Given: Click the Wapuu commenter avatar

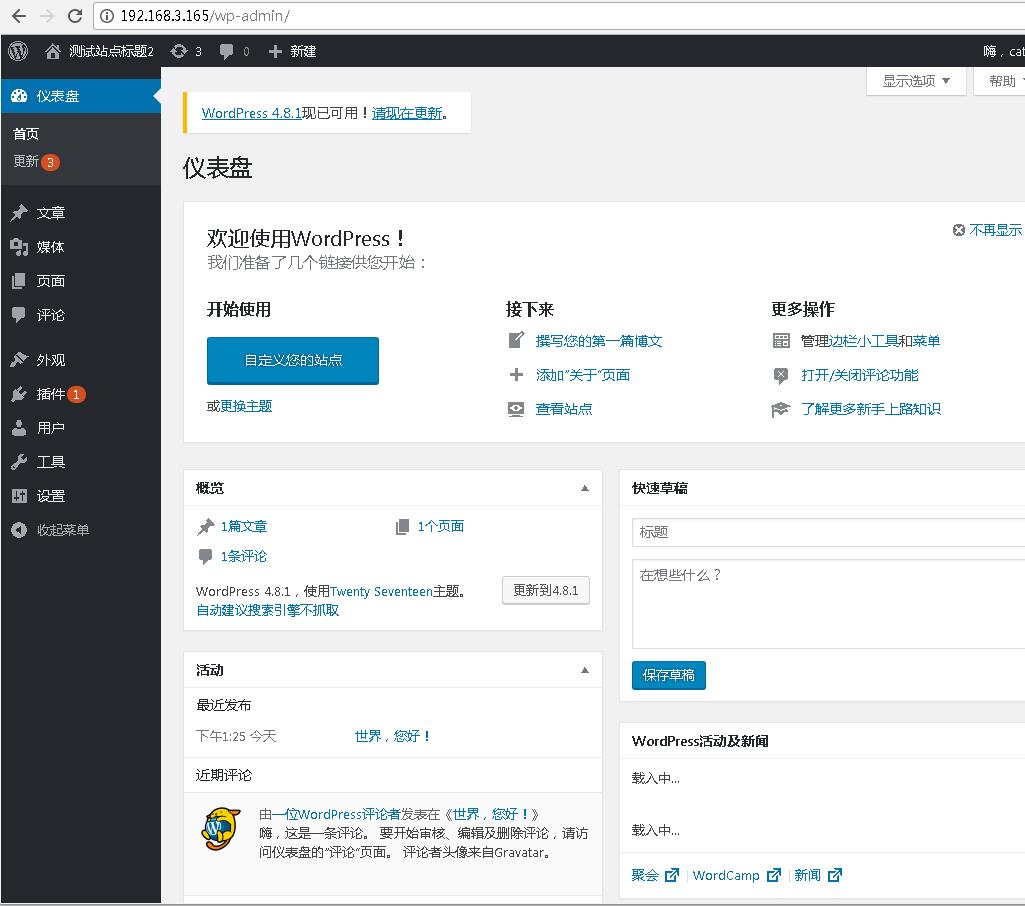Looking at the screenshot, I should pos(221,829).
